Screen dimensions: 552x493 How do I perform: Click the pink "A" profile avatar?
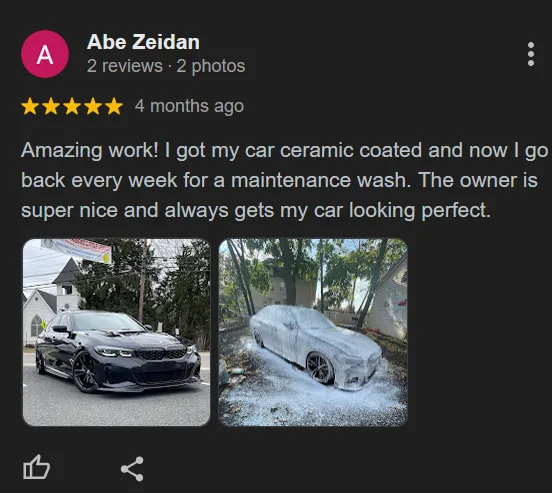click(x=45, y=54)
